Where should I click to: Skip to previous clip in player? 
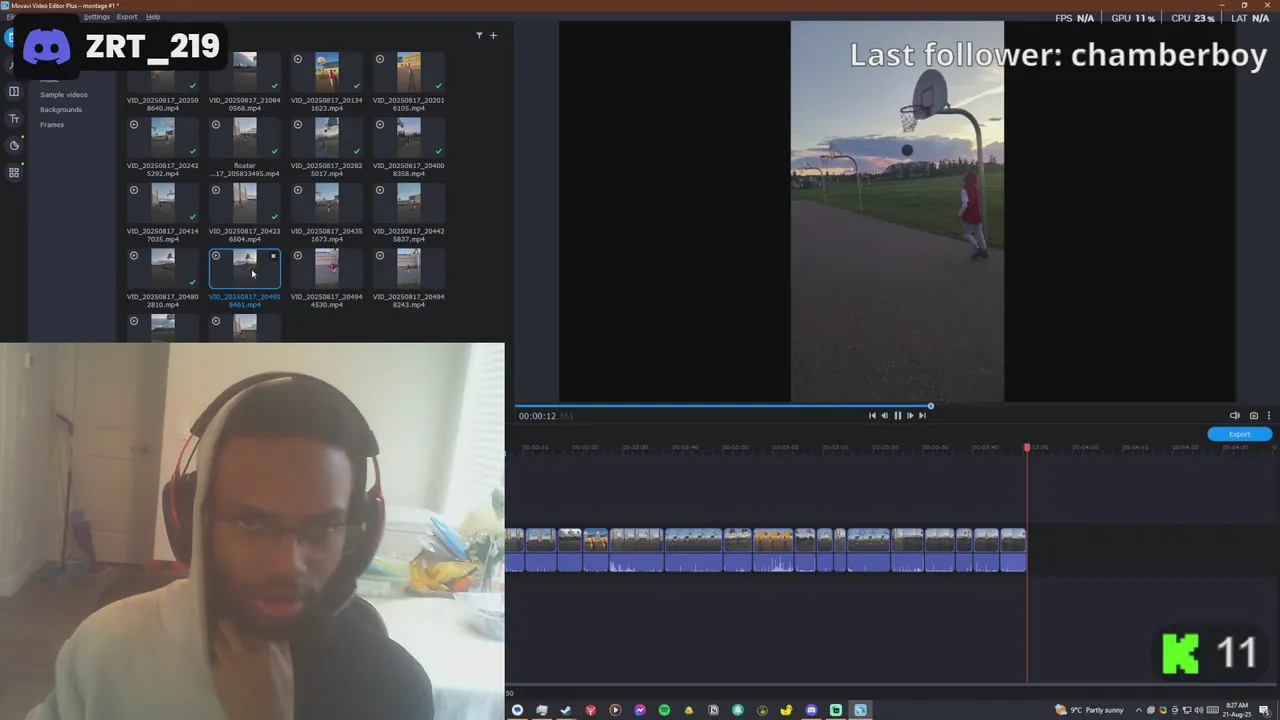872,416
